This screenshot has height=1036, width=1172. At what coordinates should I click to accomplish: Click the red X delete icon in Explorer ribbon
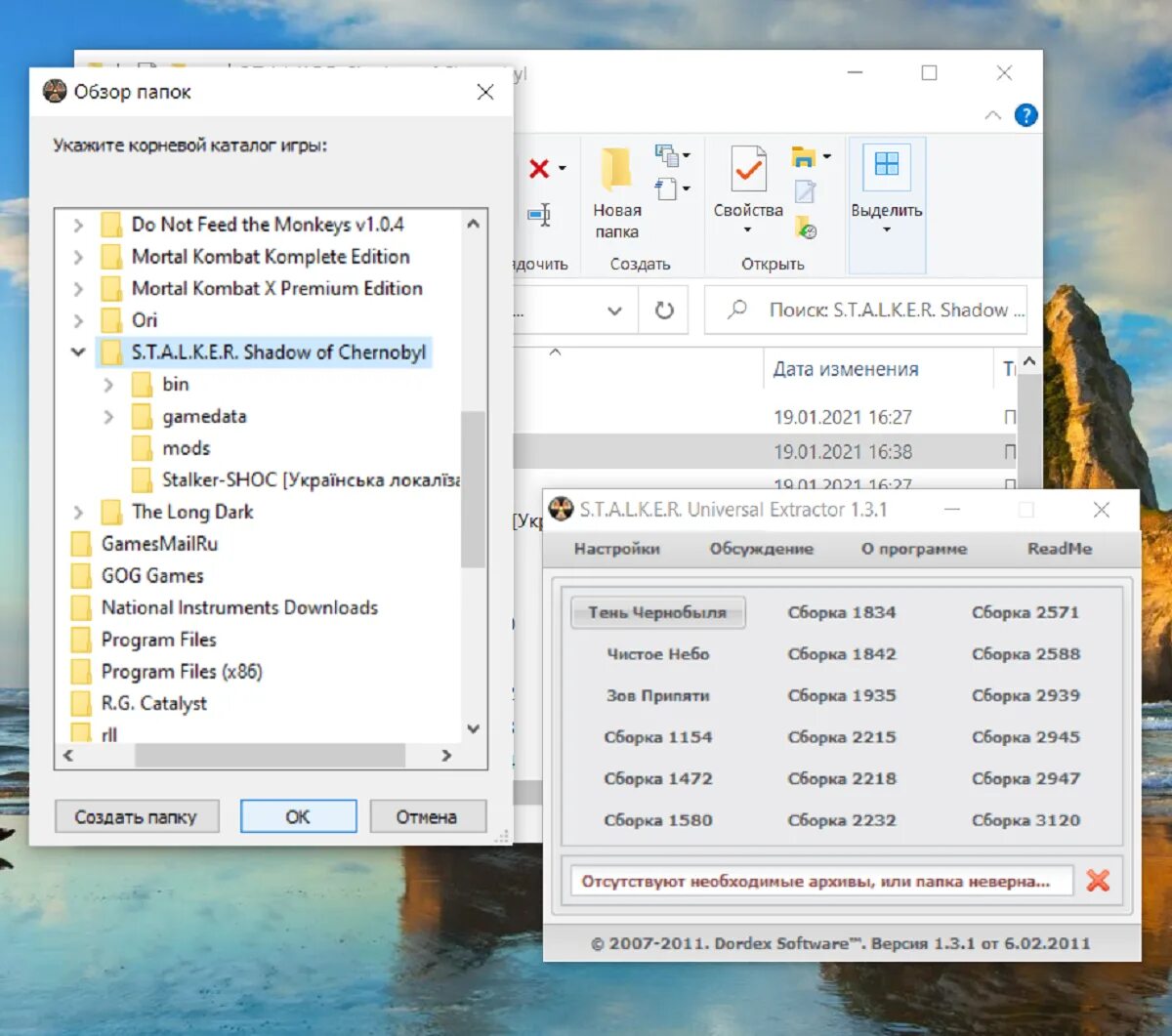(539, 169)
